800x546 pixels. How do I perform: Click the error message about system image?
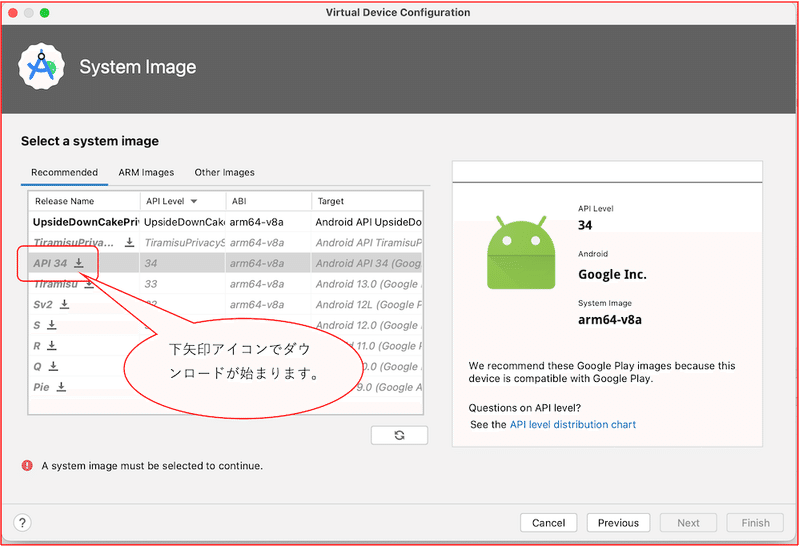152,465
